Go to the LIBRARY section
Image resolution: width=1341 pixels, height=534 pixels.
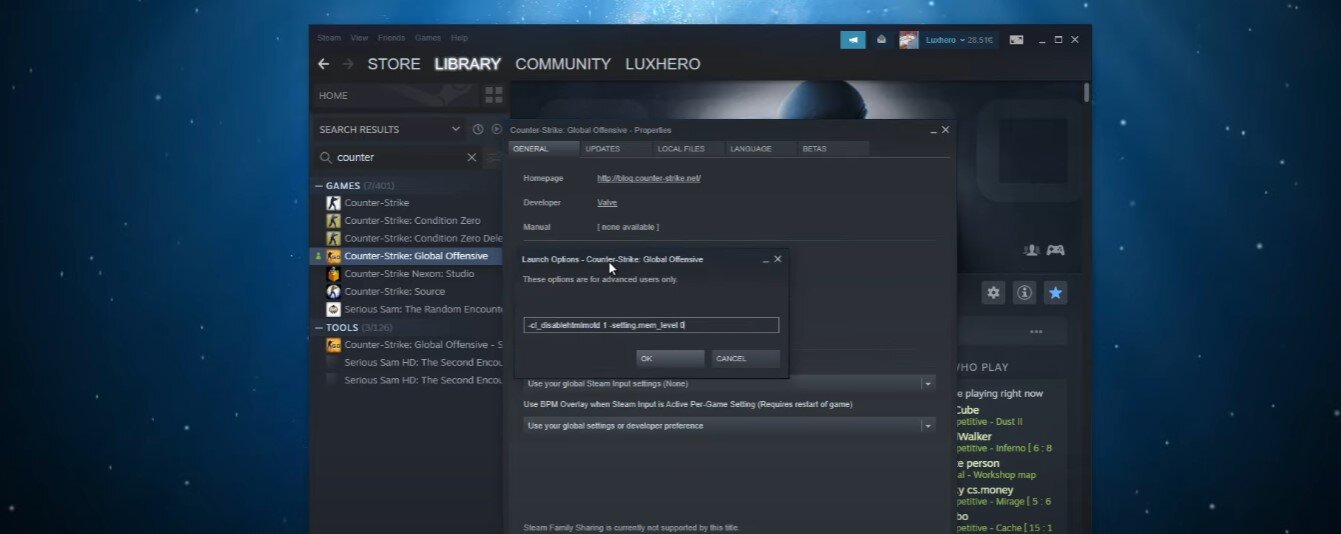467,64
